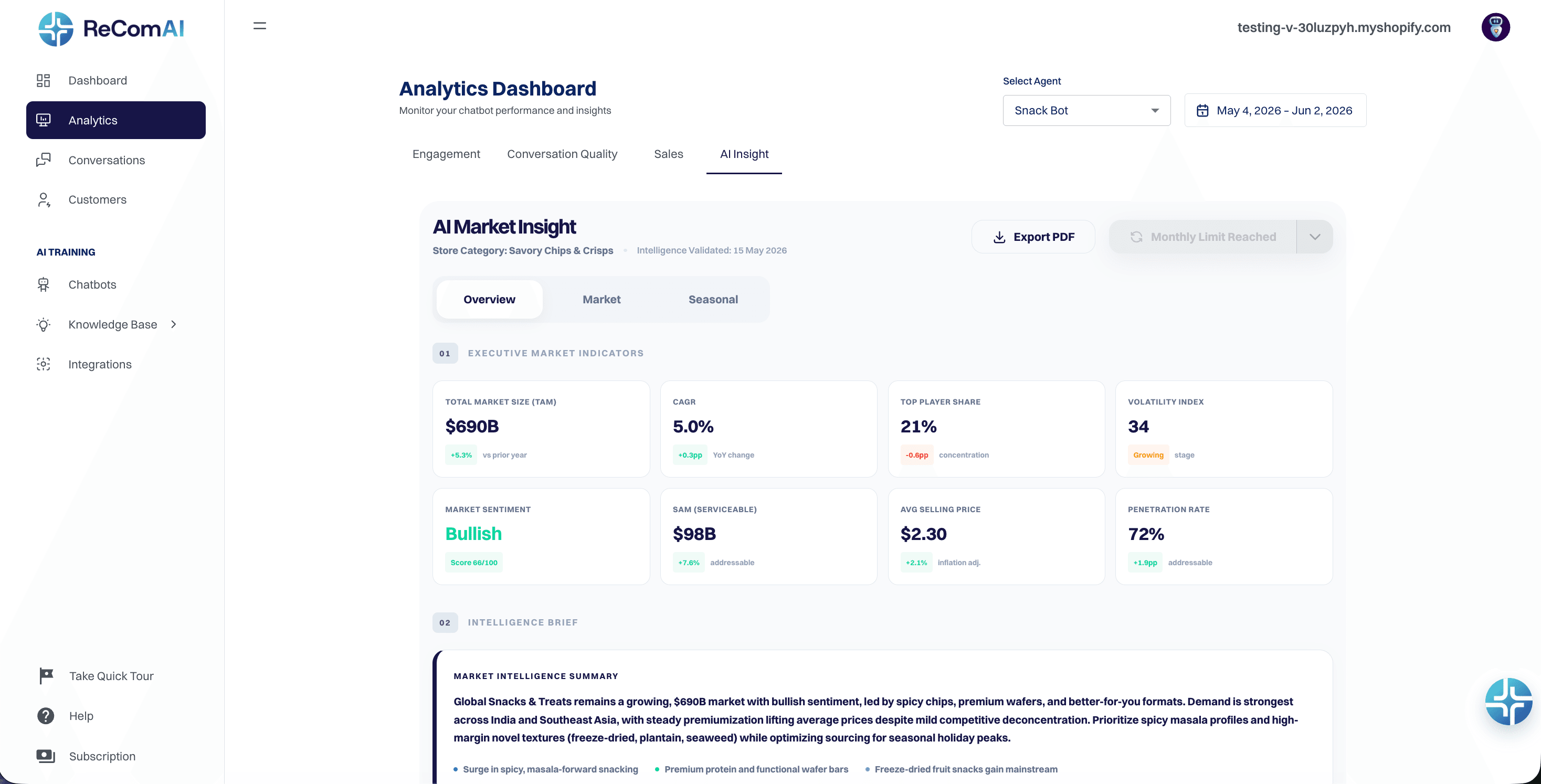Click the refresh icon near Monthly Limit Reached

tap(1136, 237)
